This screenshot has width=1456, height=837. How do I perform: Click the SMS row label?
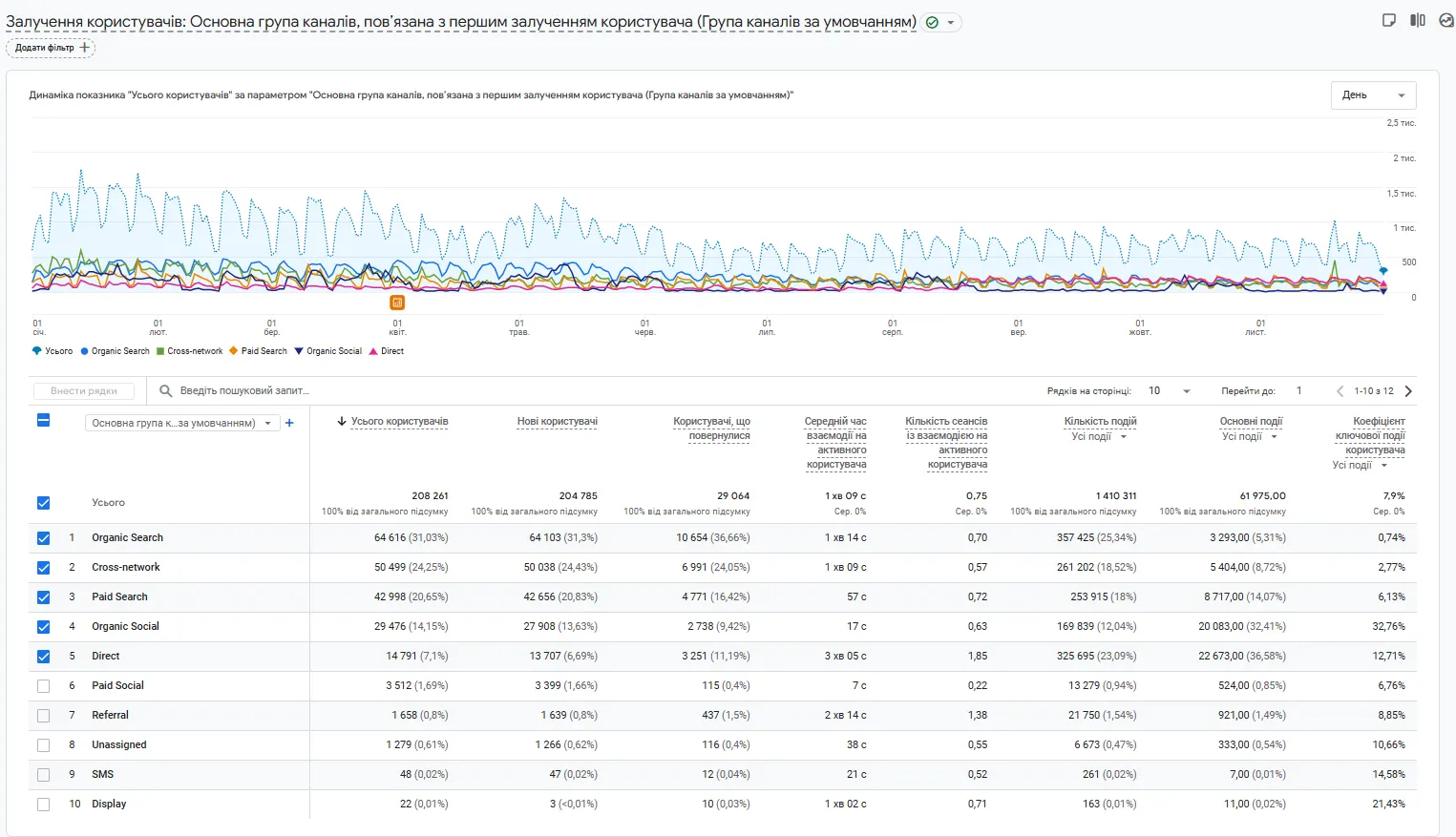tap(102, 774)
